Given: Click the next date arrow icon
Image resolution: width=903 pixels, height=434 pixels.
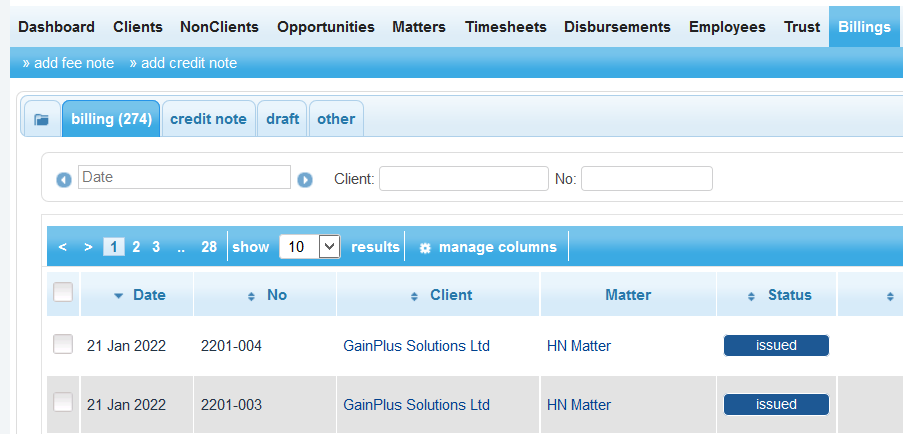Looking at the screenshot, I should (x=305, y=180).
